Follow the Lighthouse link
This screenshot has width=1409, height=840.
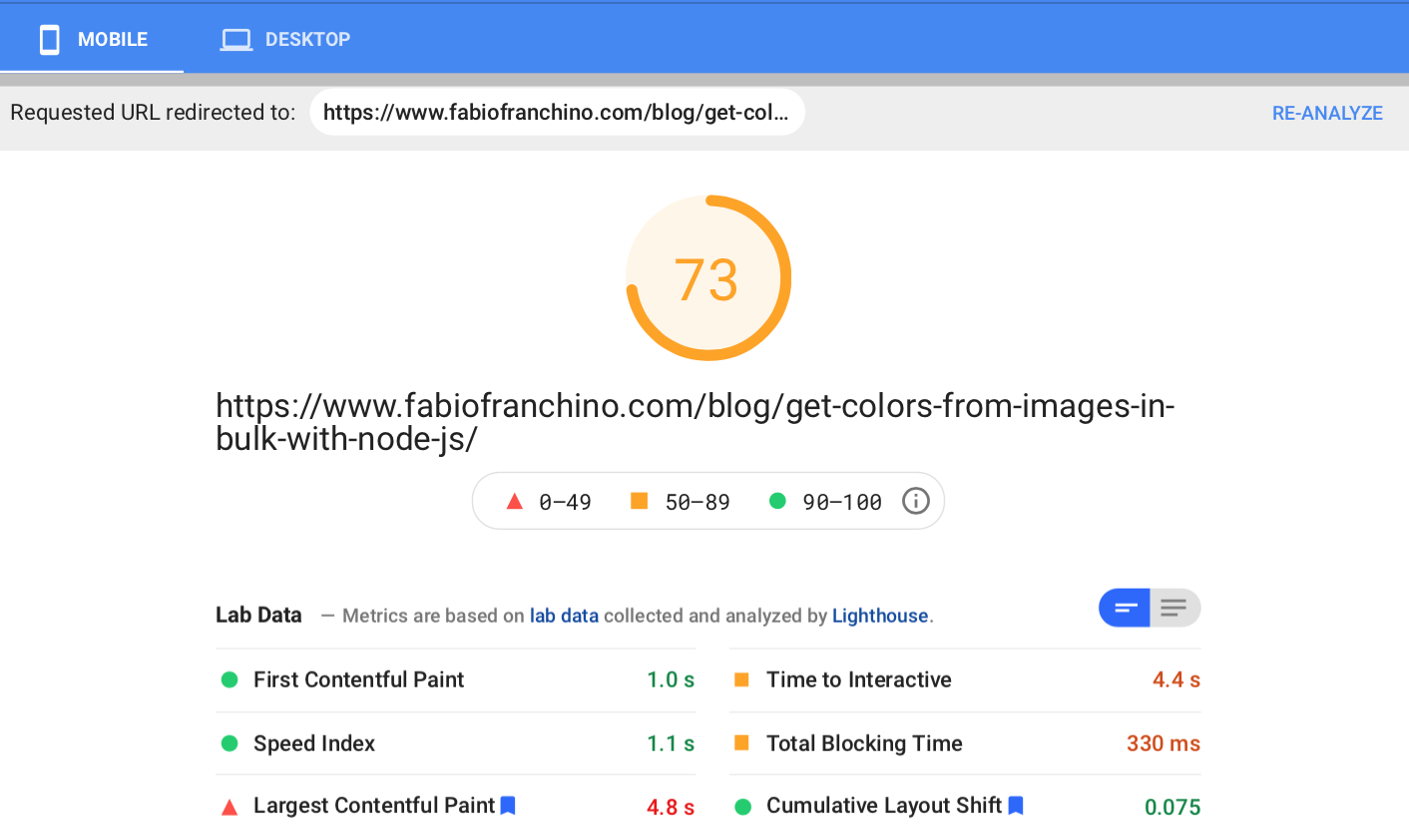[x=879, y=616]
